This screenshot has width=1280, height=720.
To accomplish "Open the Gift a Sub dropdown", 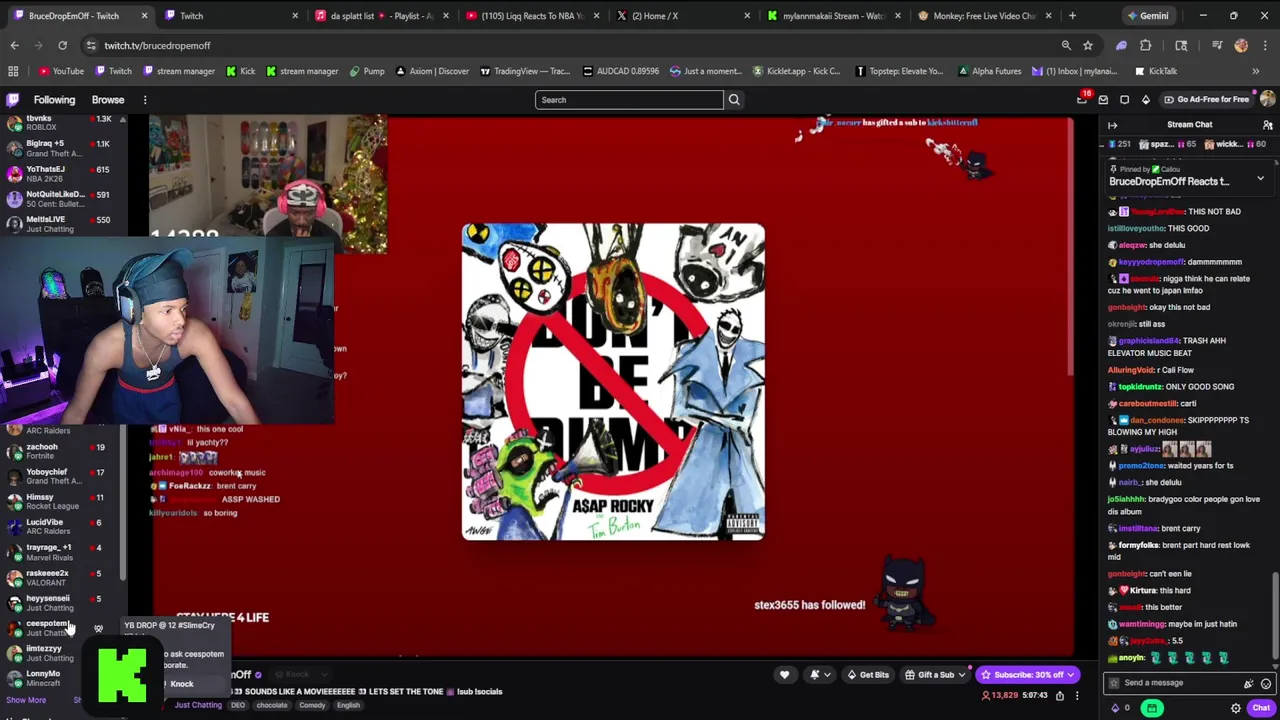I will [936, 675].
